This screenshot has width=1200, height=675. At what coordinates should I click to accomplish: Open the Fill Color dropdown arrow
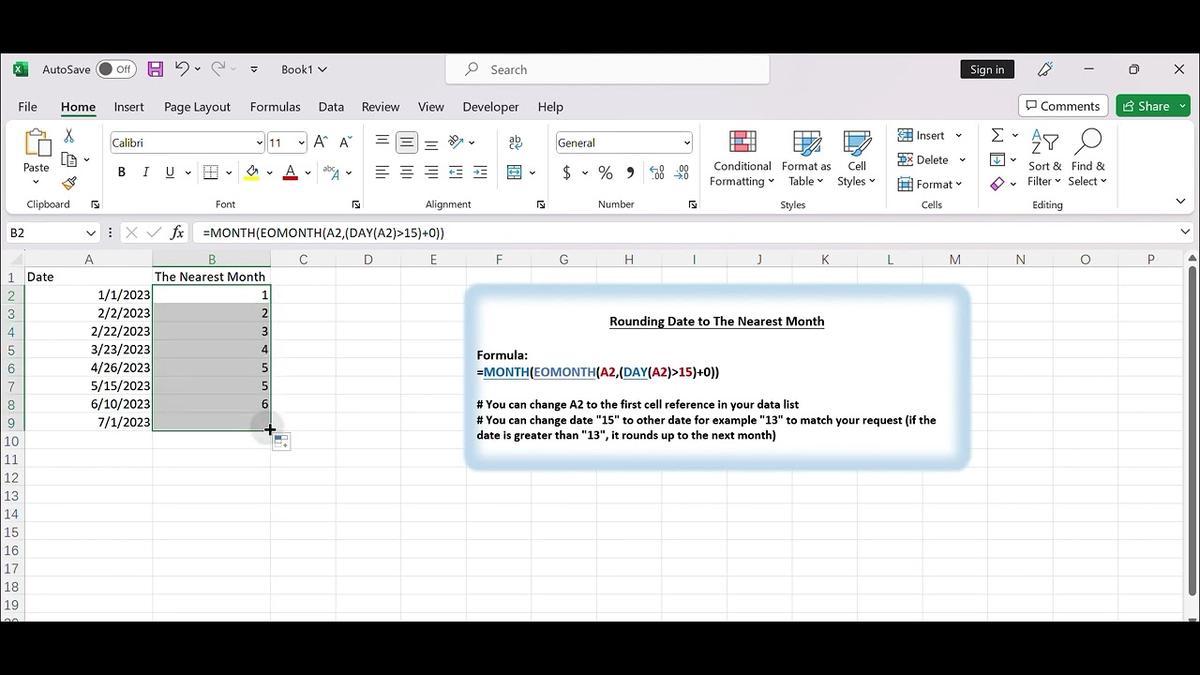(x=268, y=172)
